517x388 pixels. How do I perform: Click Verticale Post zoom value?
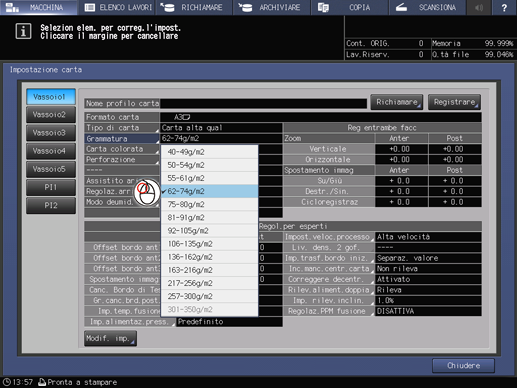(455, 149)
